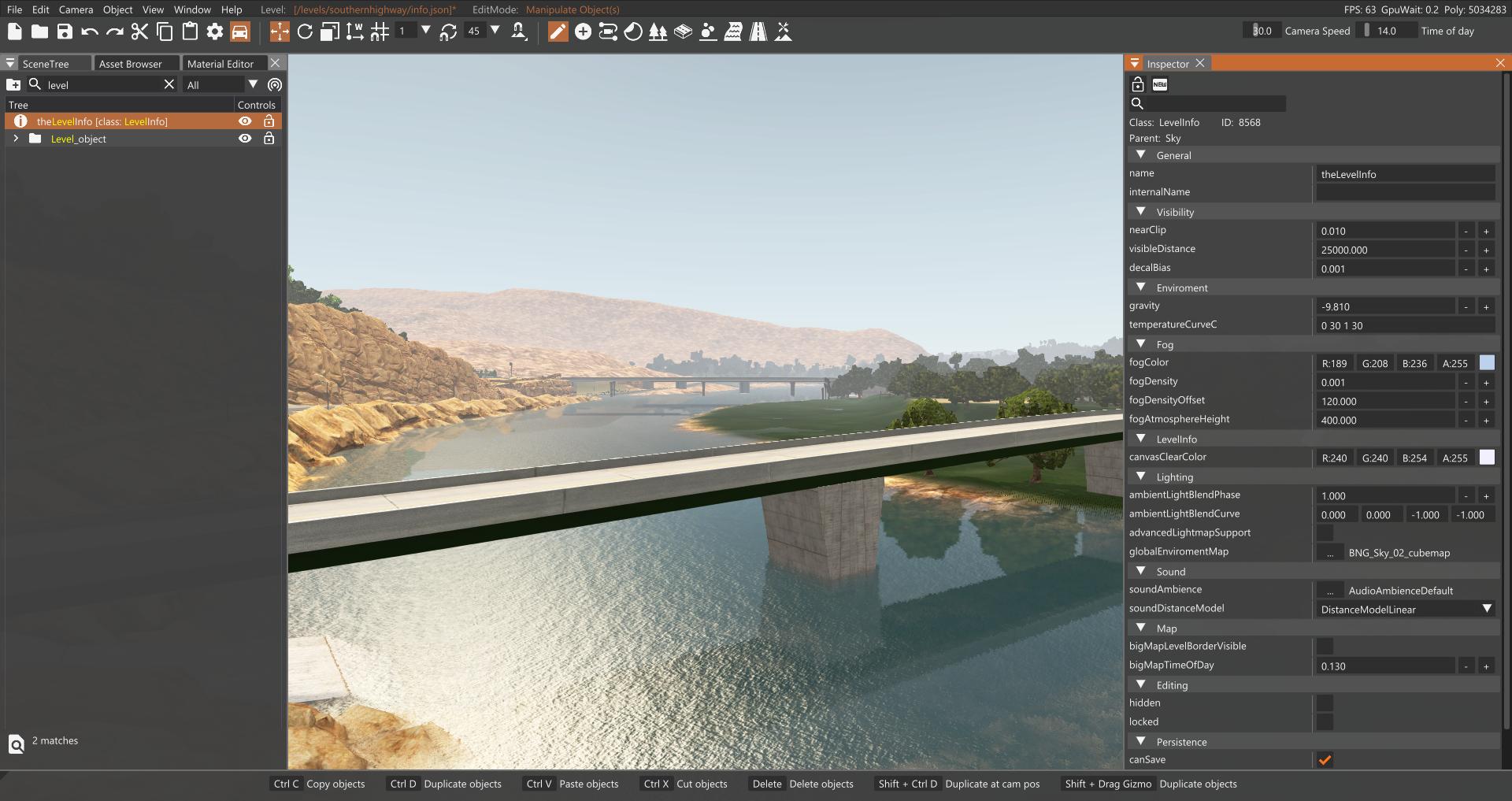Uncheck the canSave checkbox
The image size is (1512, 801).
pos(1325,760)
